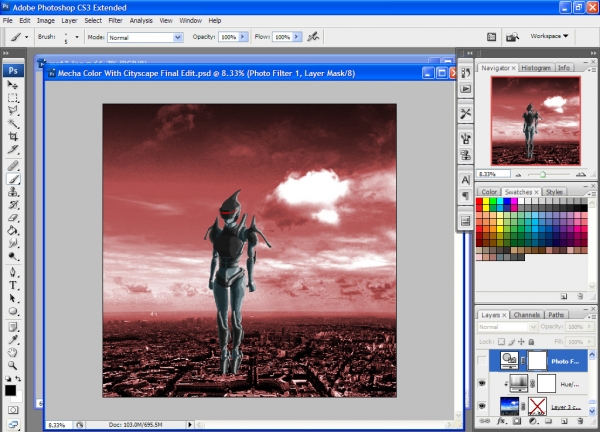600x432 pixels.
Task: Select the History Brush tool
Action: (13, 205)
